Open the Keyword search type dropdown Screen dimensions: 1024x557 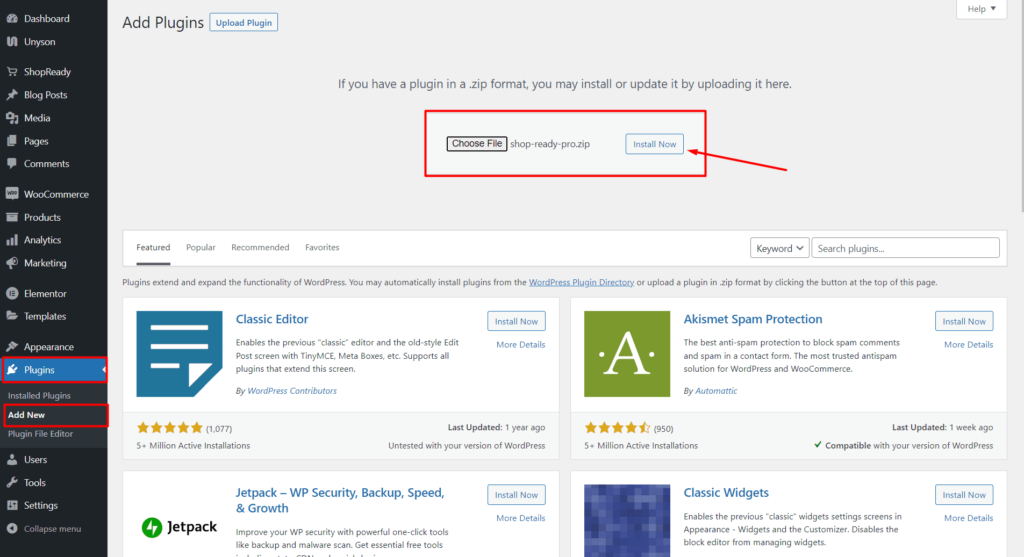click(x=779, y=248)
